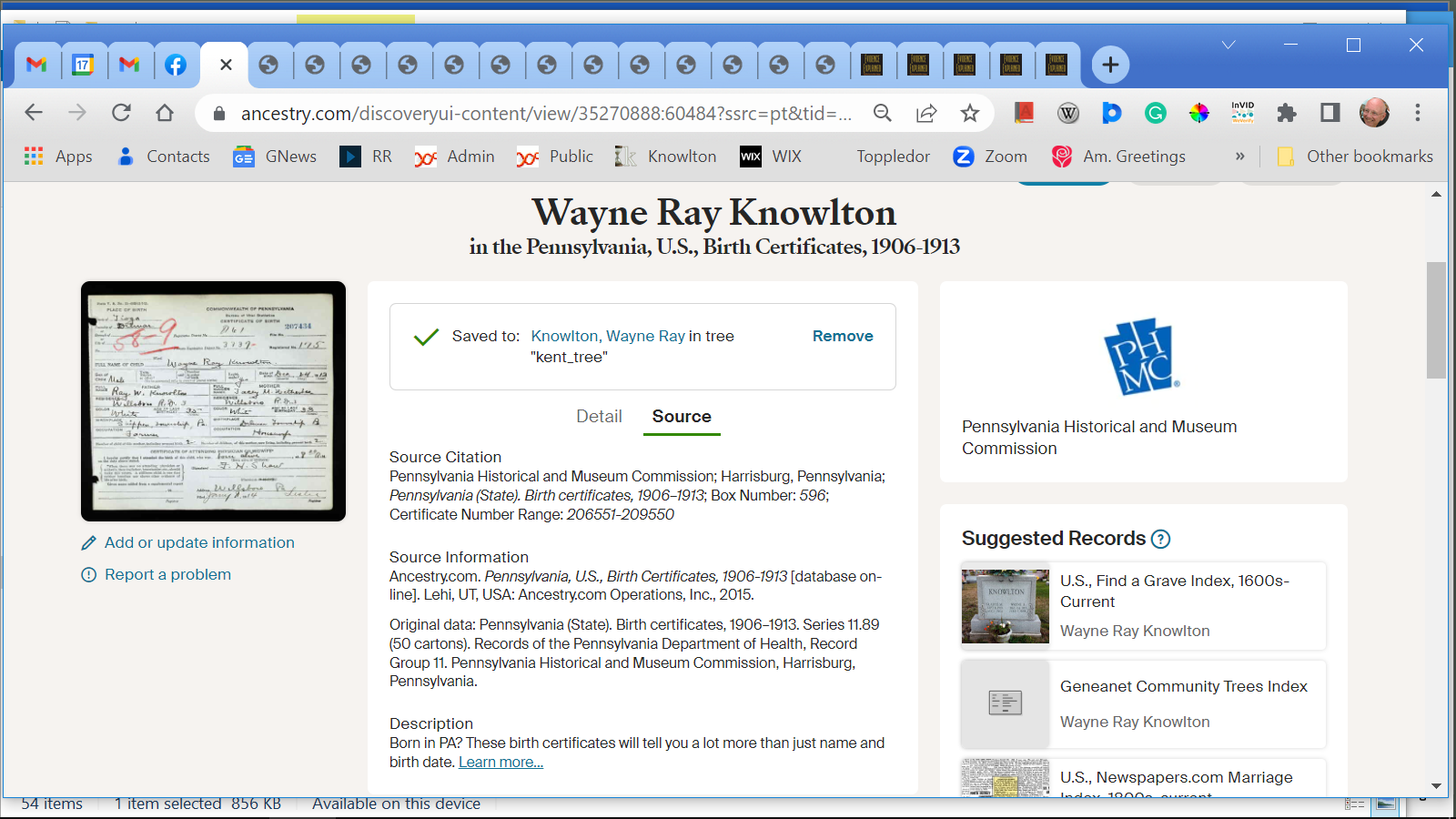Reload the Ancestry page

pyautogui.click(x=121, y=113)
